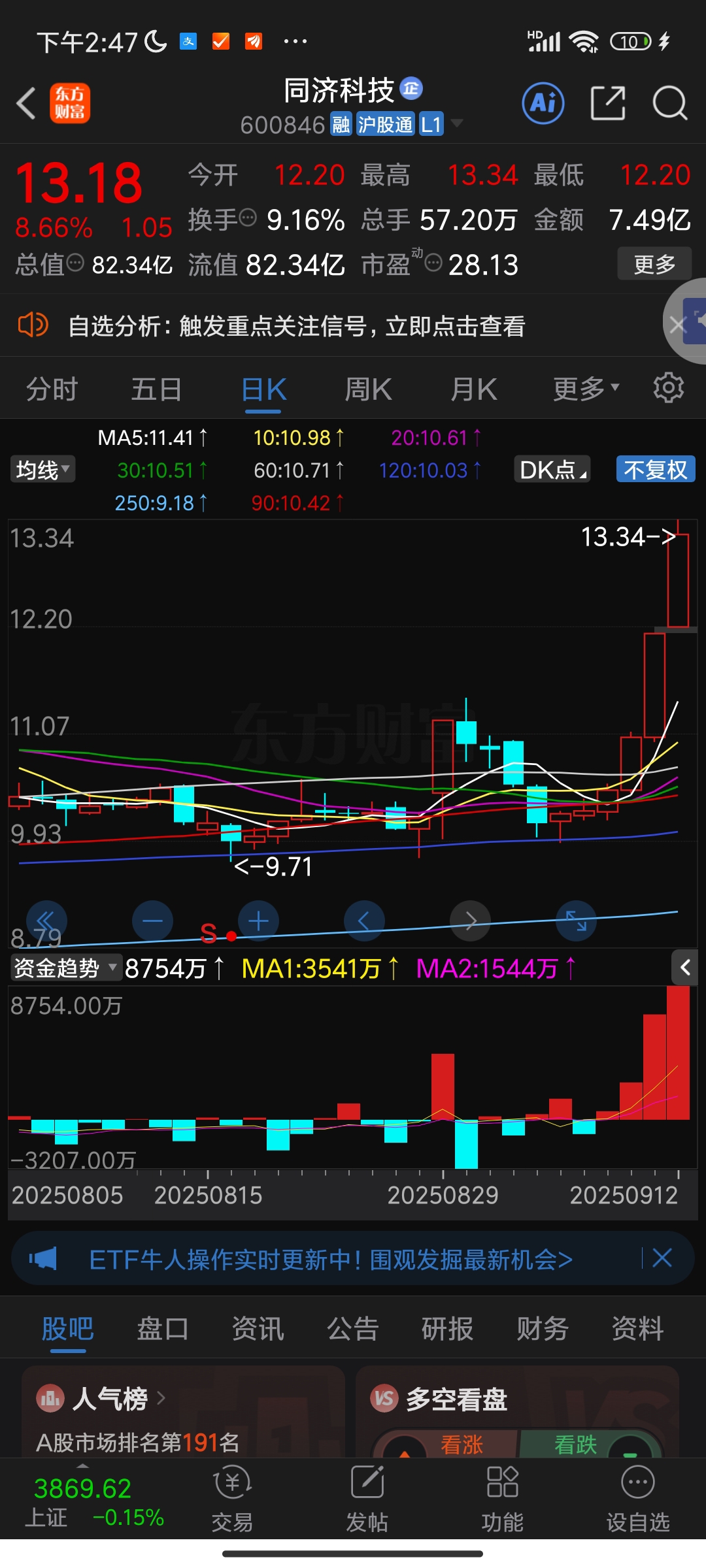The height and width of the screenshot is (1568, 706).
Task: Tap 更多 quote details button
Action: (654, 263)
